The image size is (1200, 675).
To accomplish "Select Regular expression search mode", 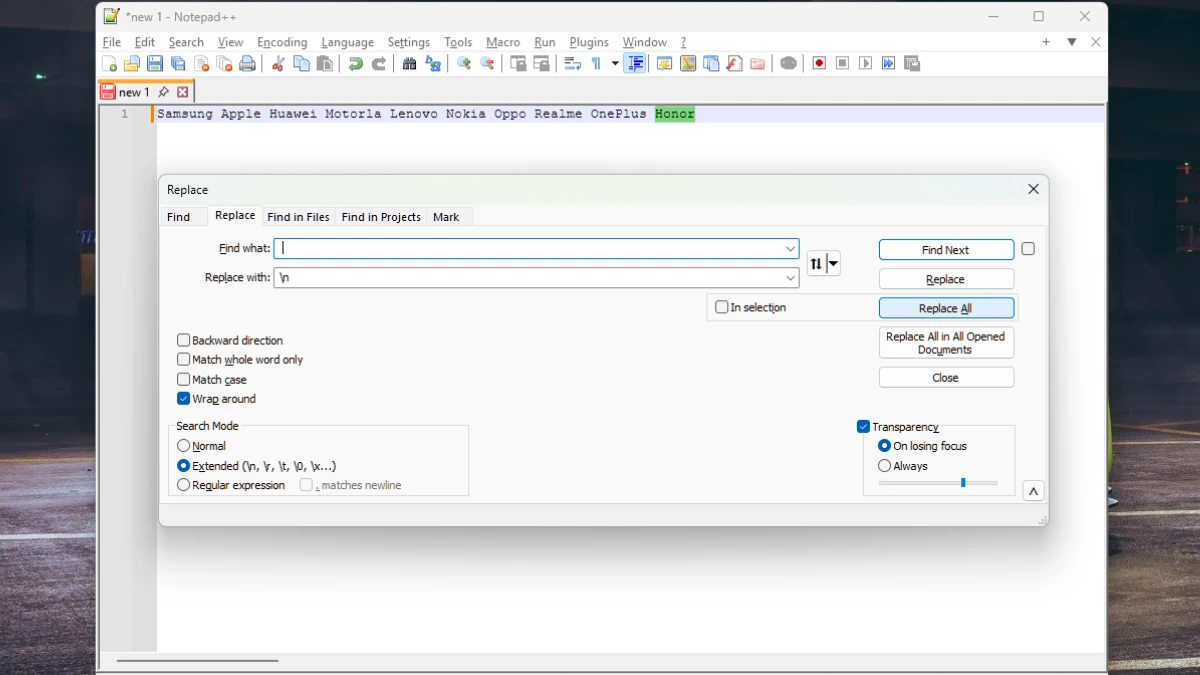I will [x=183, y=485].
